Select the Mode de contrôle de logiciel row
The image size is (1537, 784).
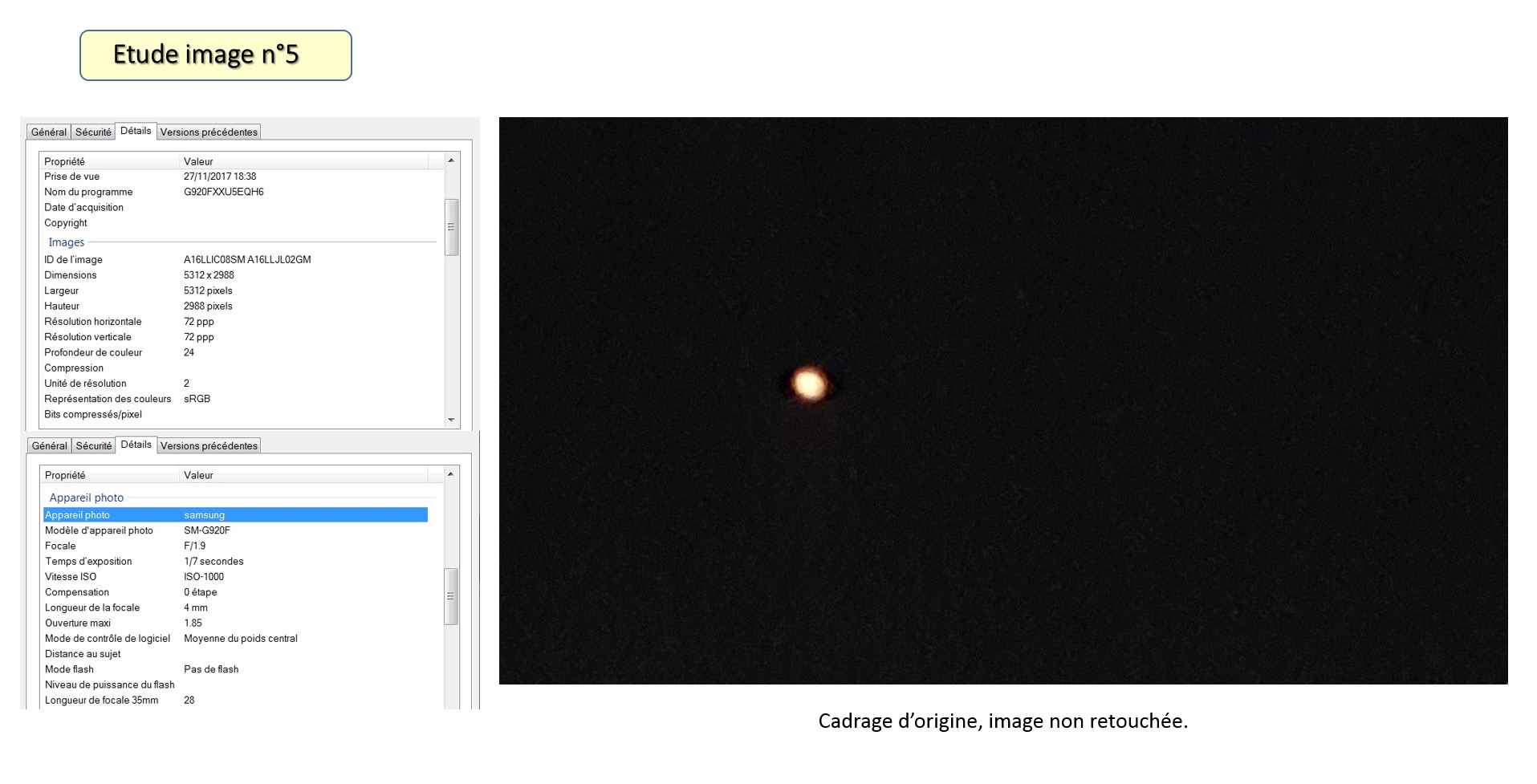[235, 639]
